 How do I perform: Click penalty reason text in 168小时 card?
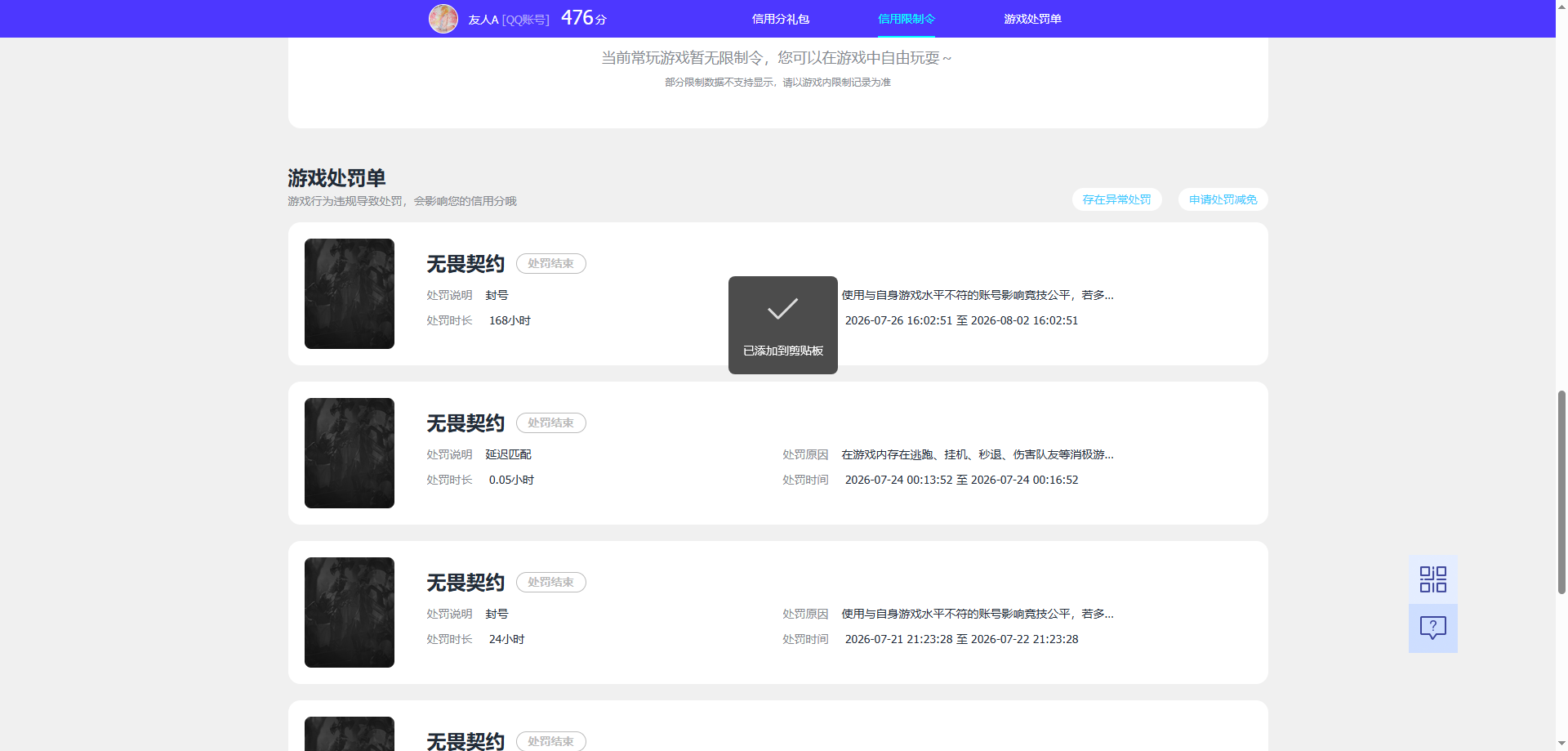(978, 295)
